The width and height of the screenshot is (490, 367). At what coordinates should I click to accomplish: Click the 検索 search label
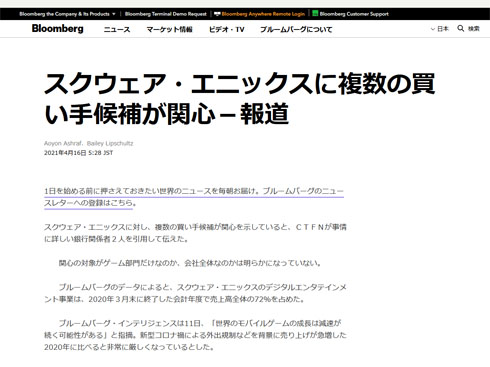coord(473,29)
